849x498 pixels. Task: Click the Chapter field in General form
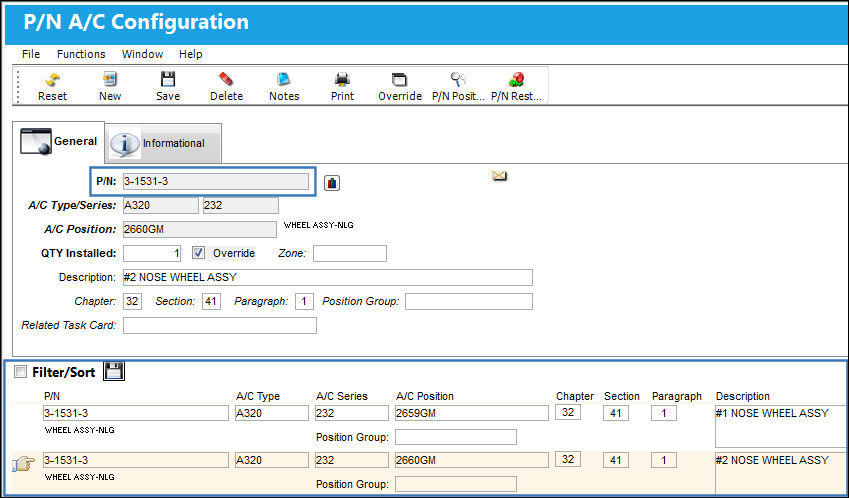point(133,302)
